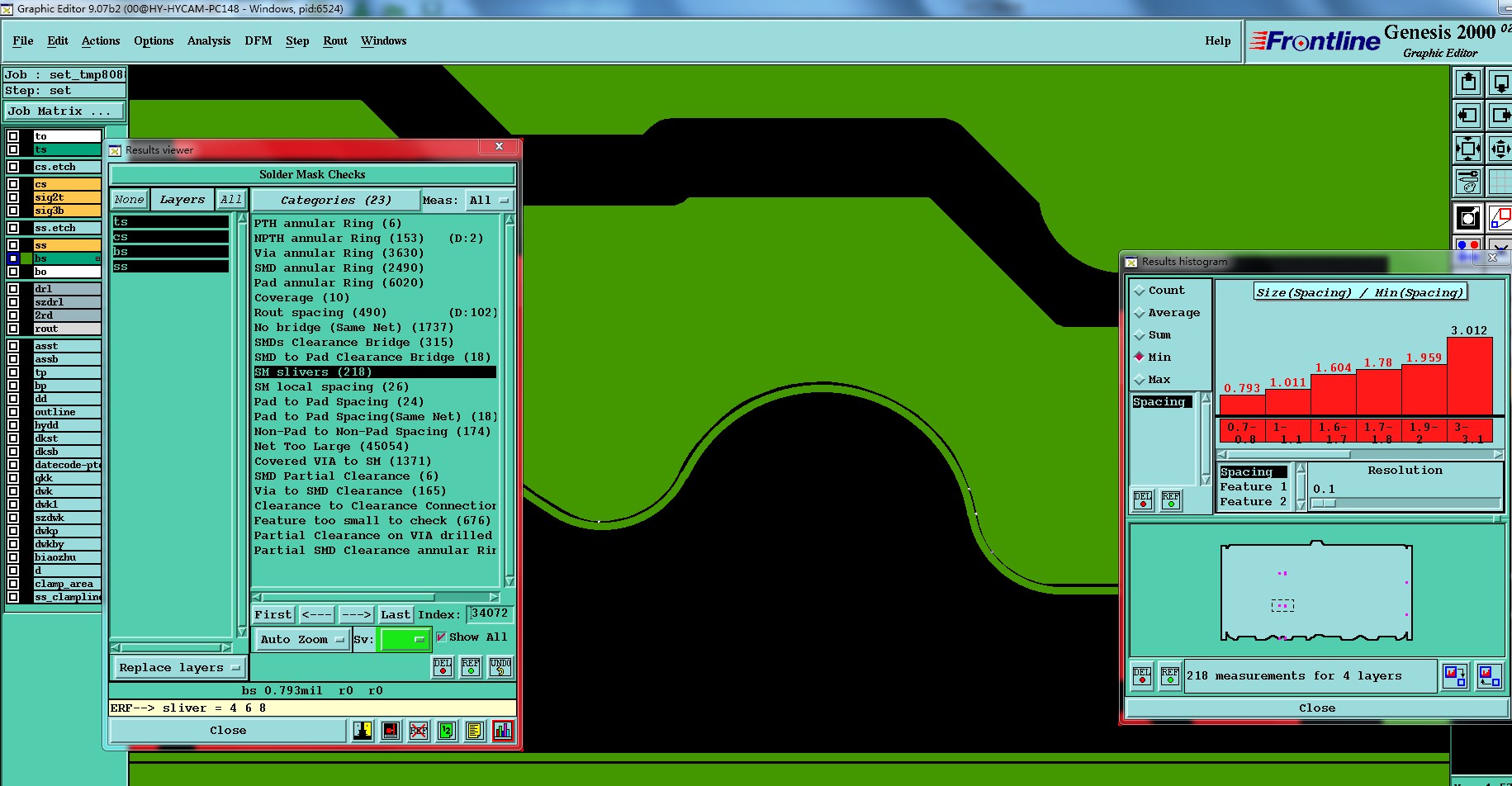Screen dimensions: 1512x786
Task: Click the UNDO icon in Results viewer
Action: pos(500,667)
